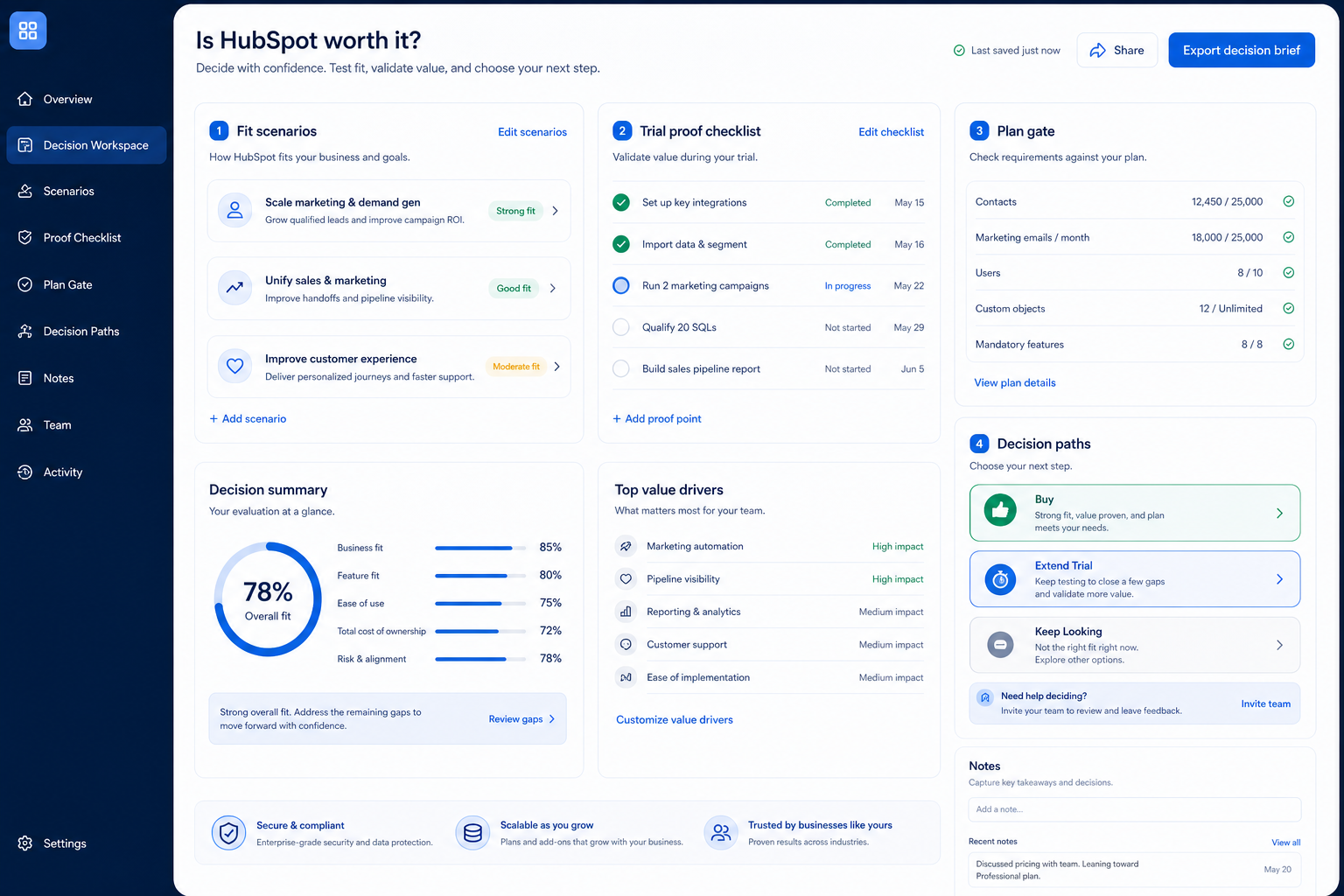Check Build sales pipeline report
This screenshot has height=896, width=1344.
pos(621,368)
